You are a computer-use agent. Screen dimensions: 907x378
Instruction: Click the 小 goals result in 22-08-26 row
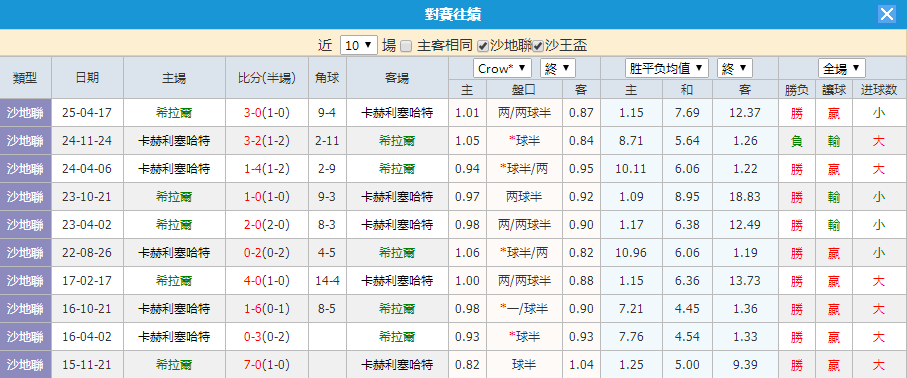click(879, 253)
